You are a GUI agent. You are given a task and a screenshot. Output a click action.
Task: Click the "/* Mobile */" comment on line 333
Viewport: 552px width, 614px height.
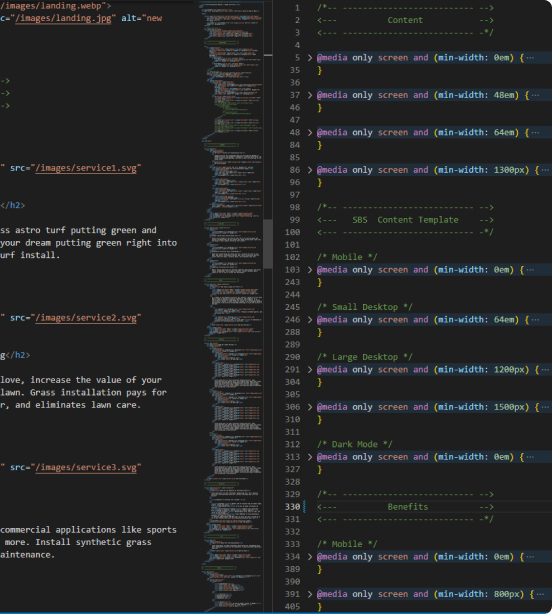coord(347,544)
